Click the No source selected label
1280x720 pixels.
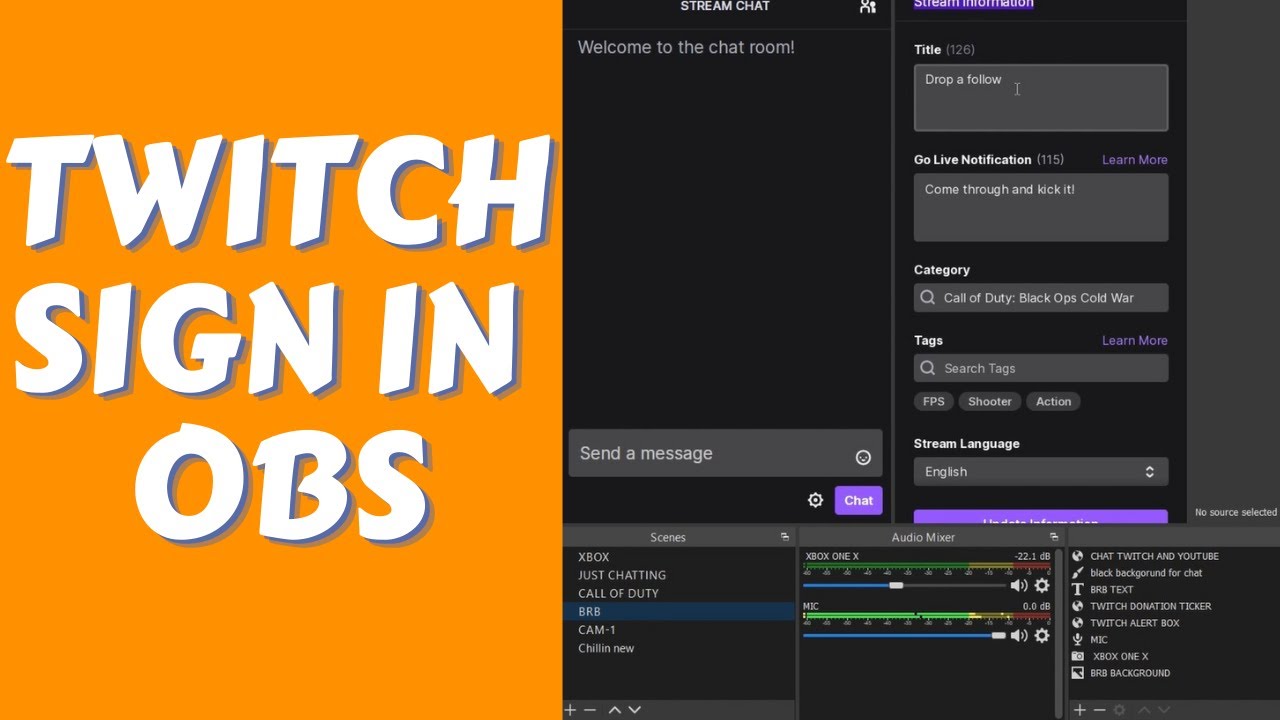coord(1236,512)
